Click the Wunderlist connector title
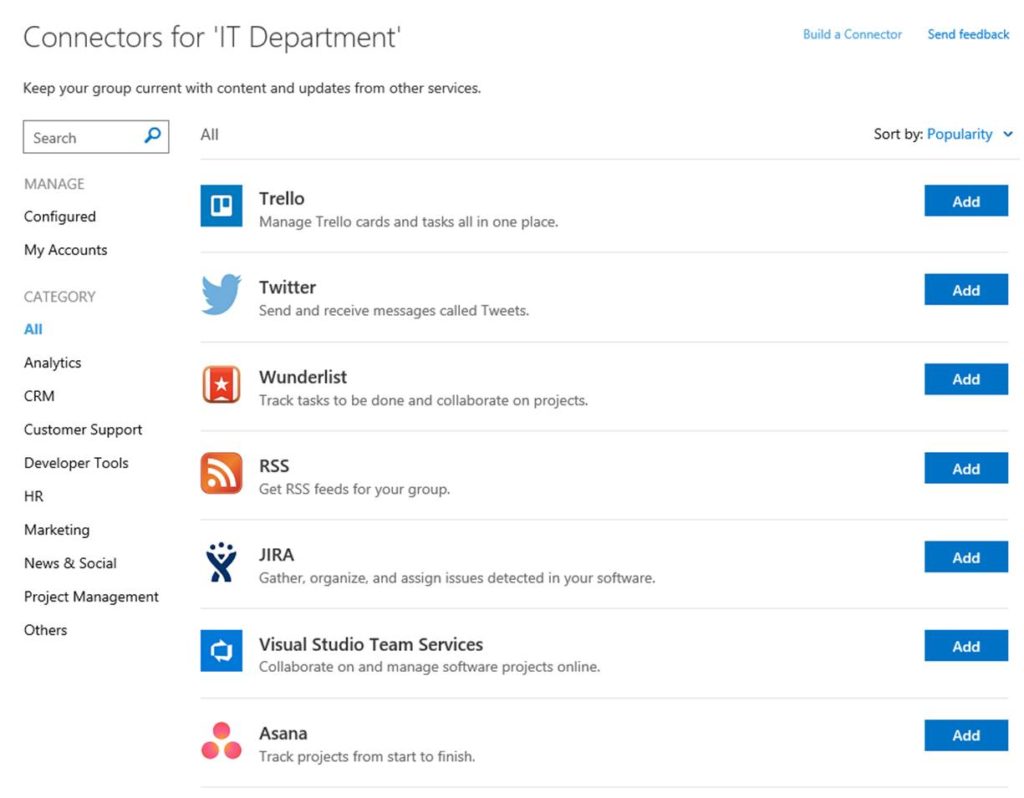The width and height of the screenshot is (1024, 798). click(303, 377)
